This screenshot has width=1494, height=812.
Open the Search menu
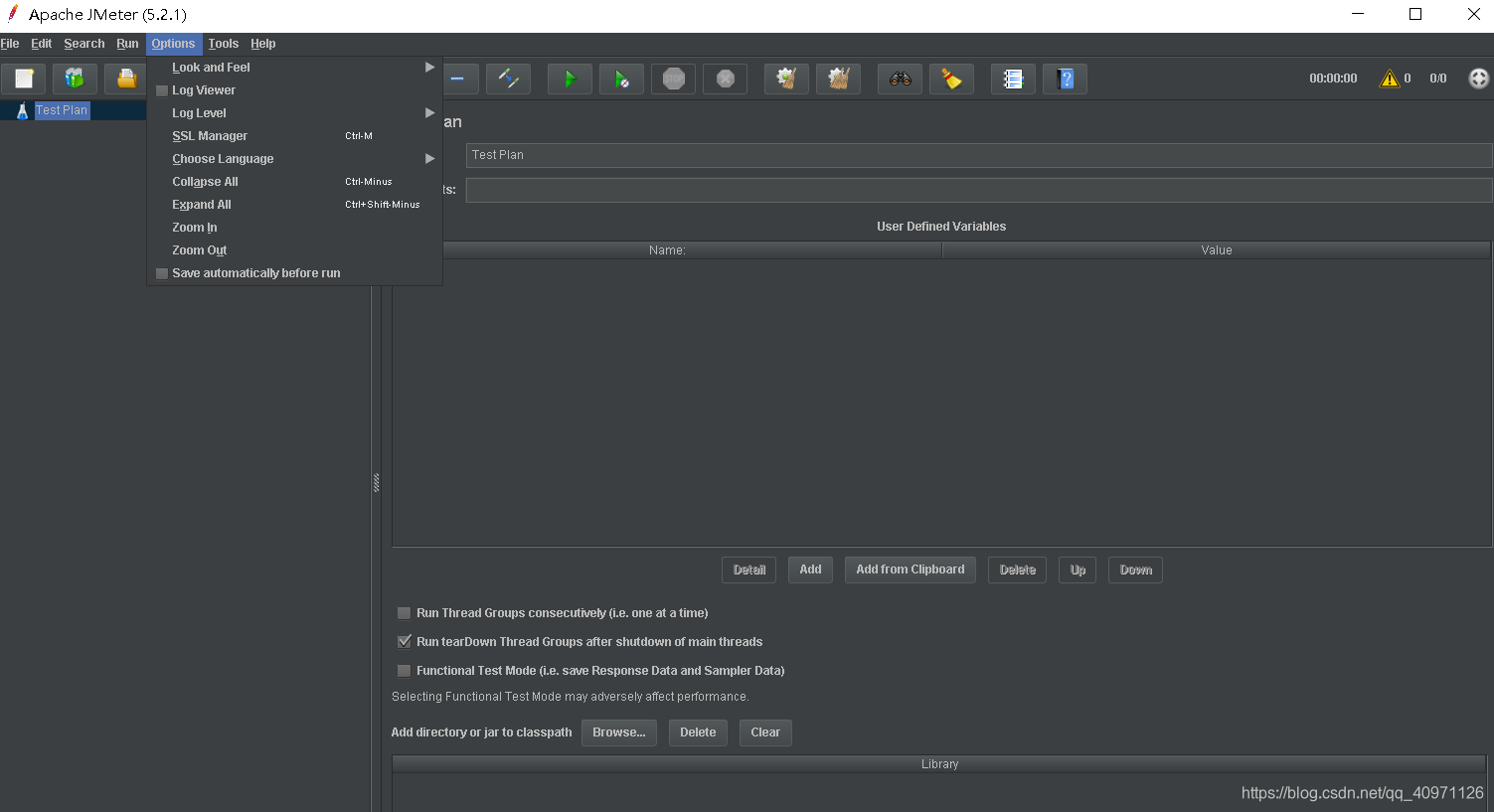(x=84, y=44)
